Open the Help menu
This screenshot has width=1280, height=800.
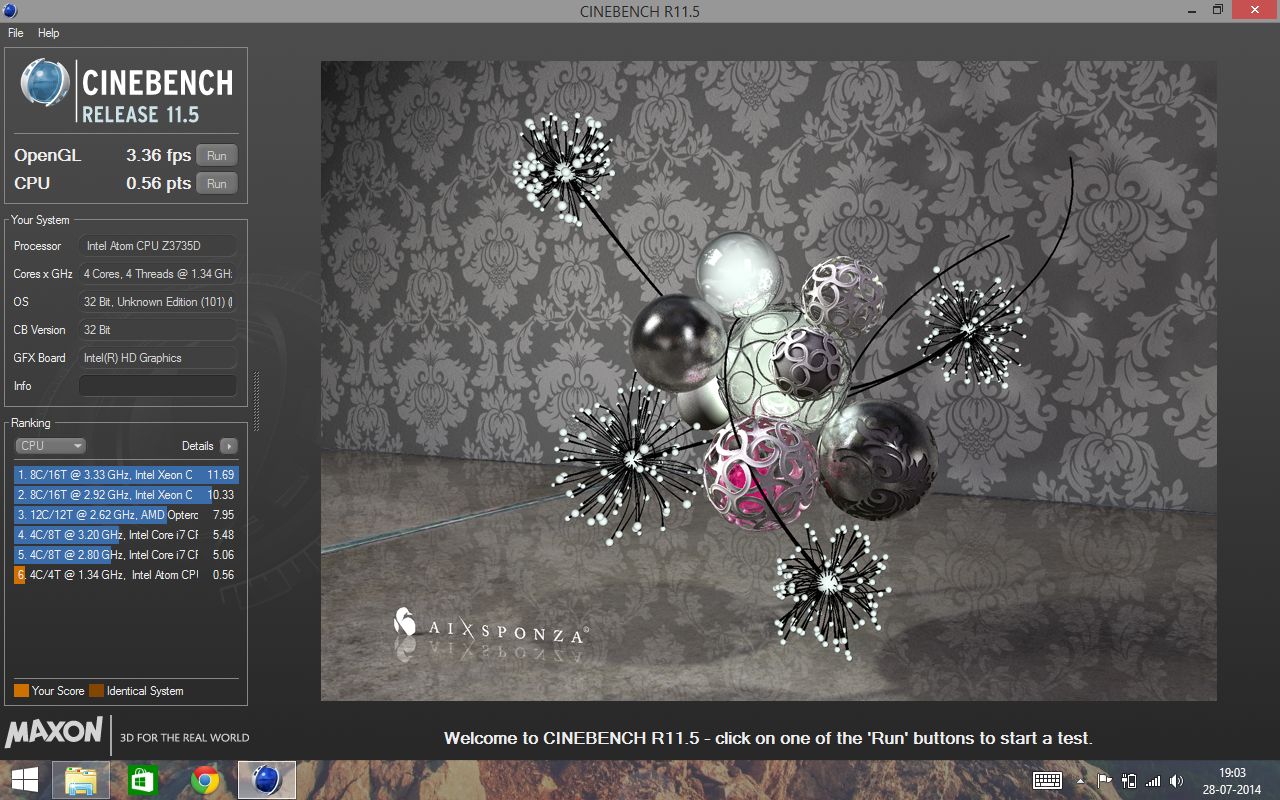click(49, 33)
